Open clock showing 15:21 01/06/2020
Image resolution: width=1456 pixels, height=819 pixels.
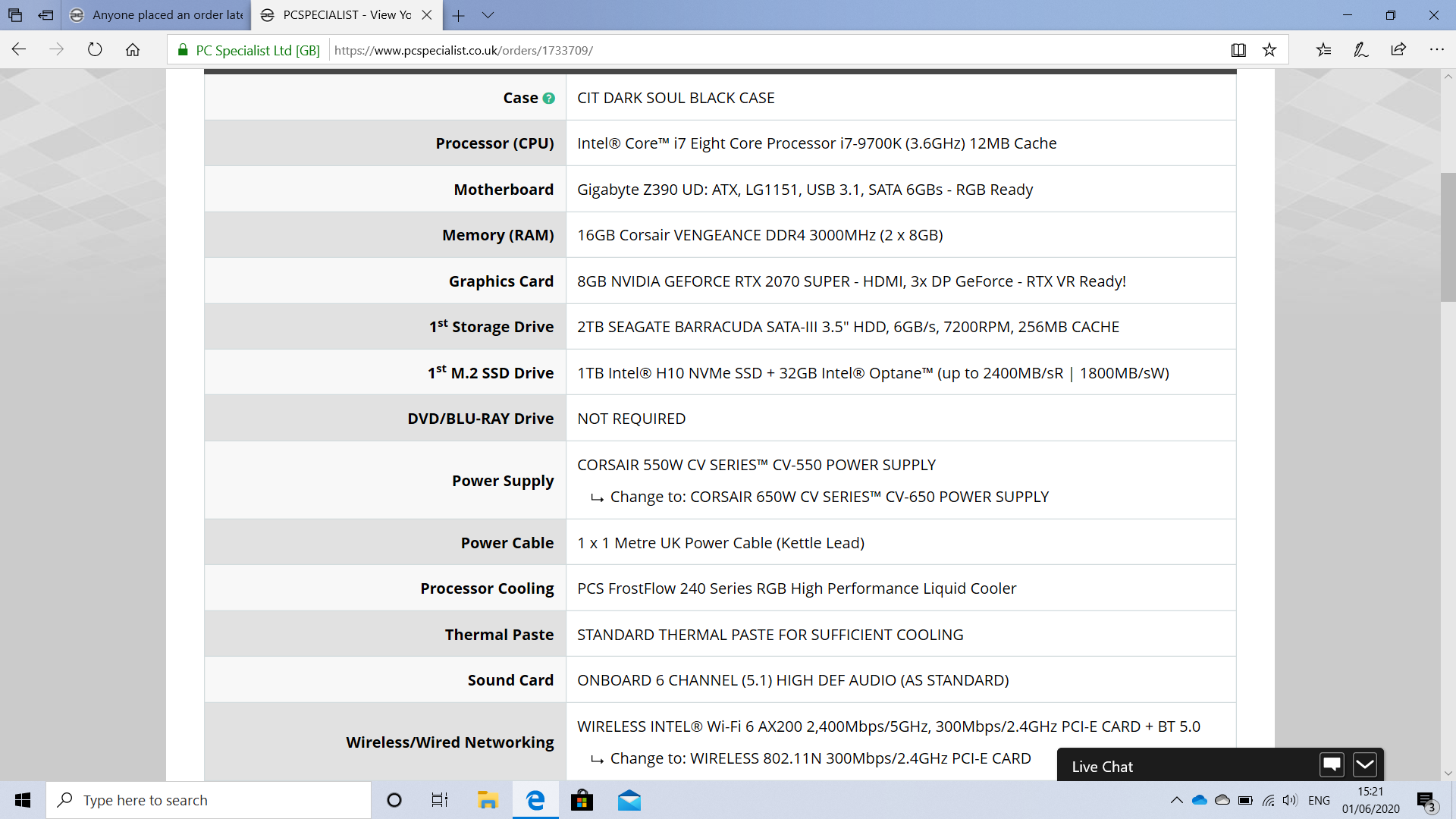1370,800
